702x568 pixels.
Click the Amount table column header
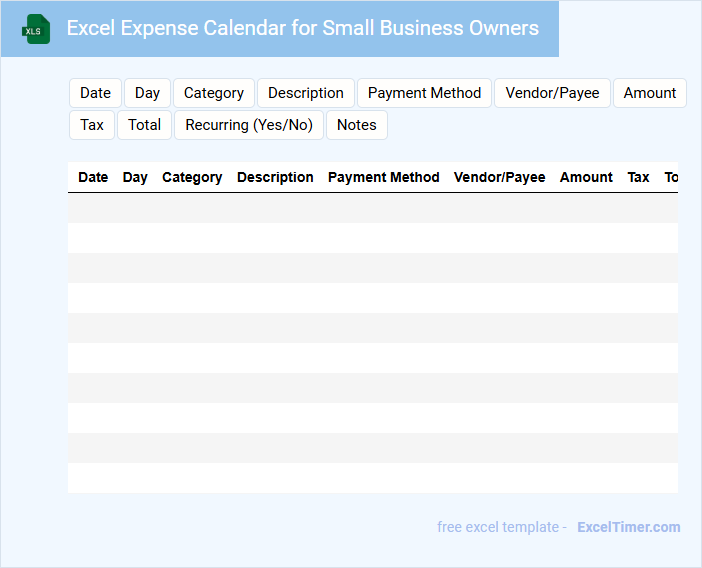click(586, 177)
